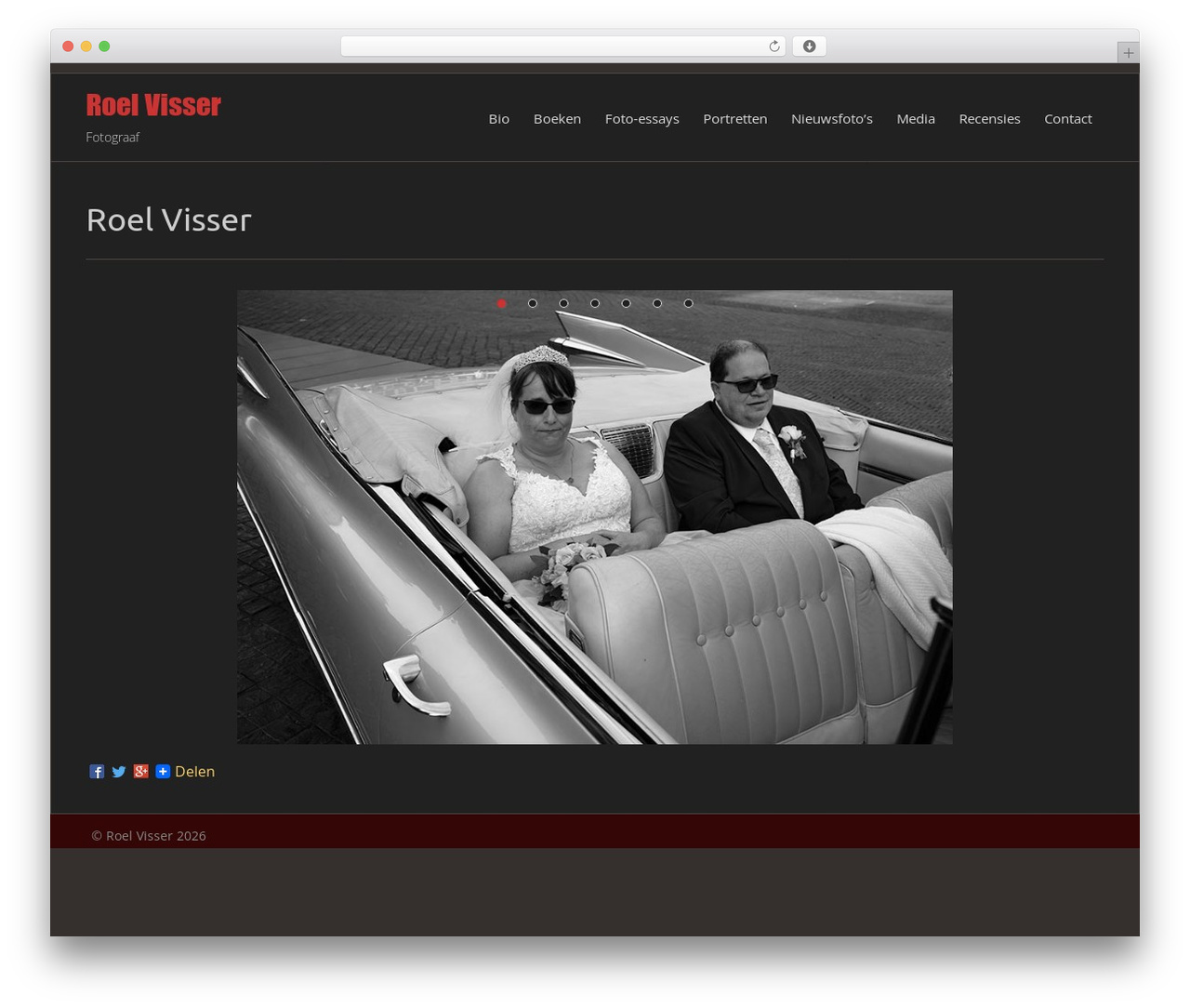Add a new browser tab

point(1128,53)
